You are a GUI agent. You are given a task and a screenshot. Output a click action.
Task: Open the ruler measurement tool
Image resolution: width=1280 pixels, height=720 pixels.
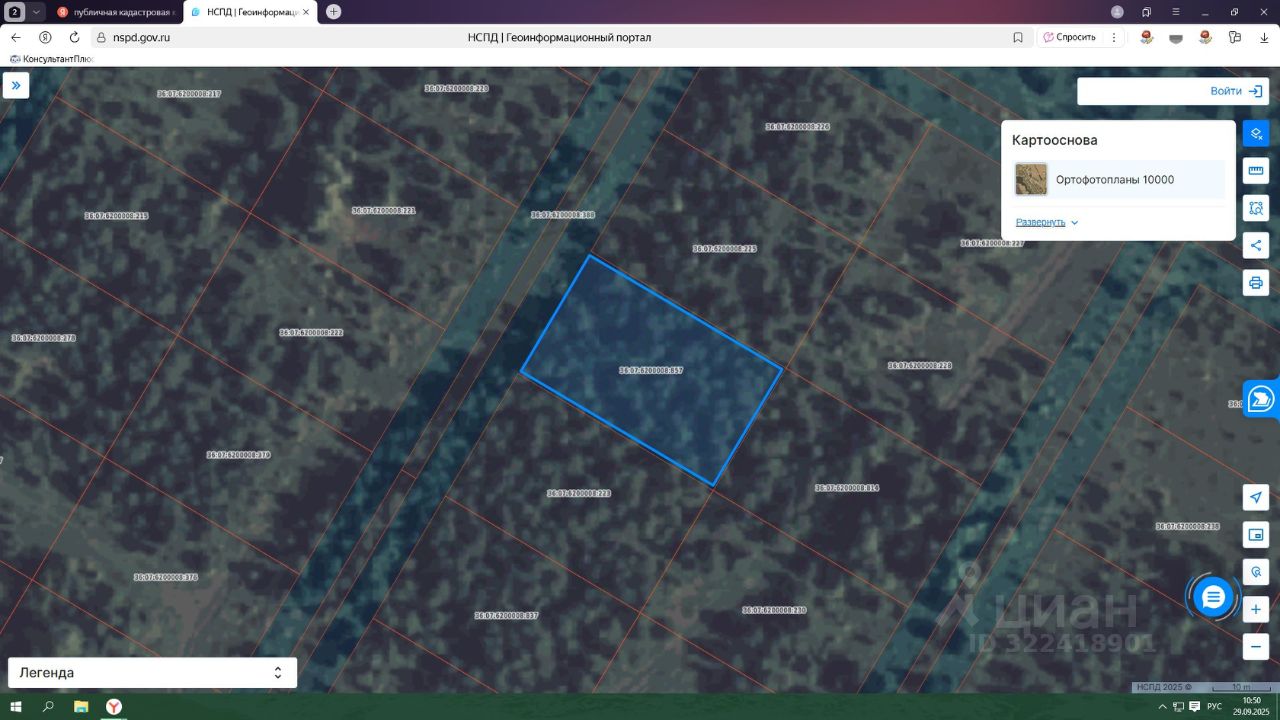1256,170
